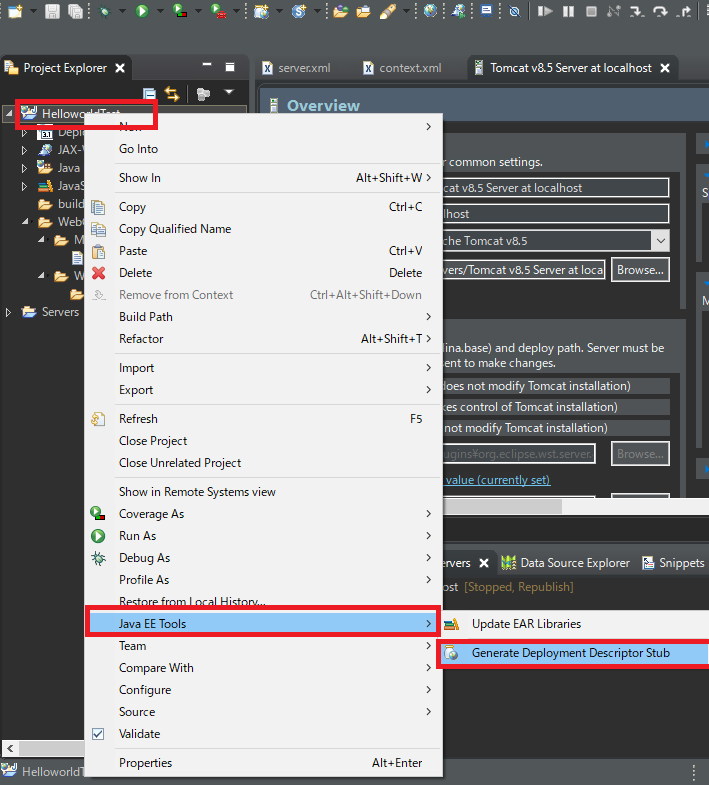Click the editor horizontal scrollbar thumb
The image size is (709, 785).
tap(502, 506)
